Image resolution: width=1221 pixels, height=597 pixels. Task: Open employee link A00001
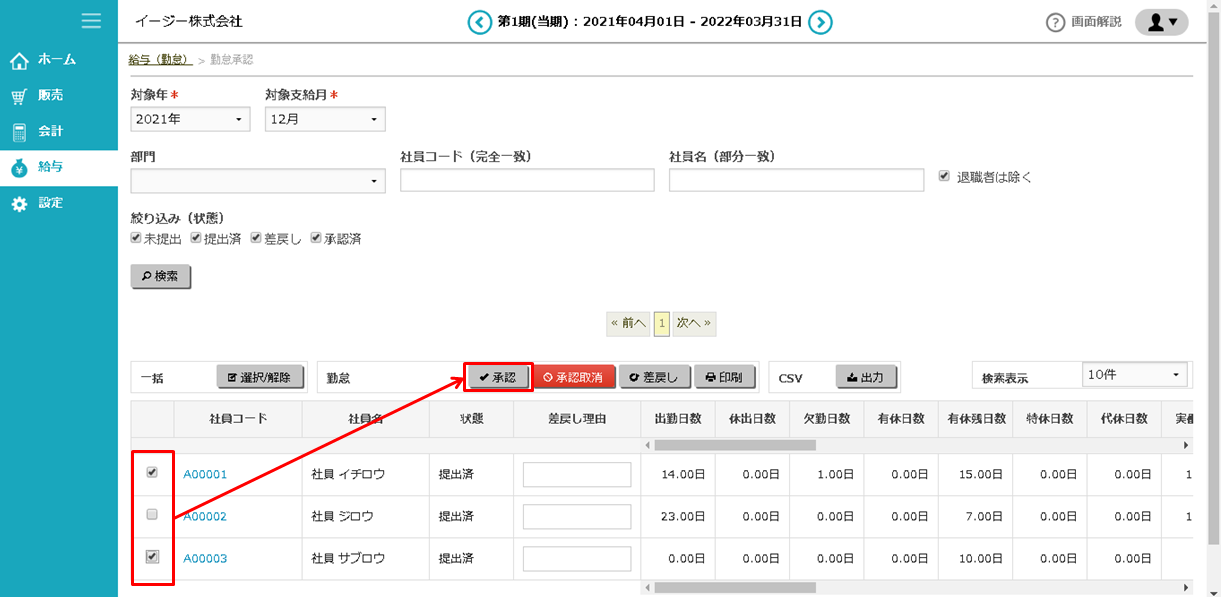point(205,474)
